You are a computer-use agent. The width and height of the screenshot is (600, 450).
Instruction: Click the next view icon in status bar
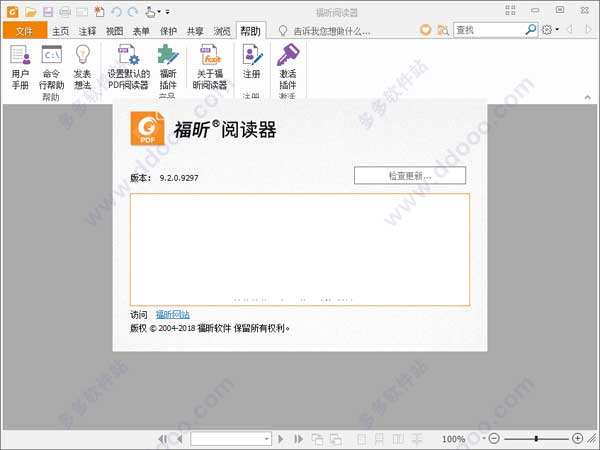point(336,439)
